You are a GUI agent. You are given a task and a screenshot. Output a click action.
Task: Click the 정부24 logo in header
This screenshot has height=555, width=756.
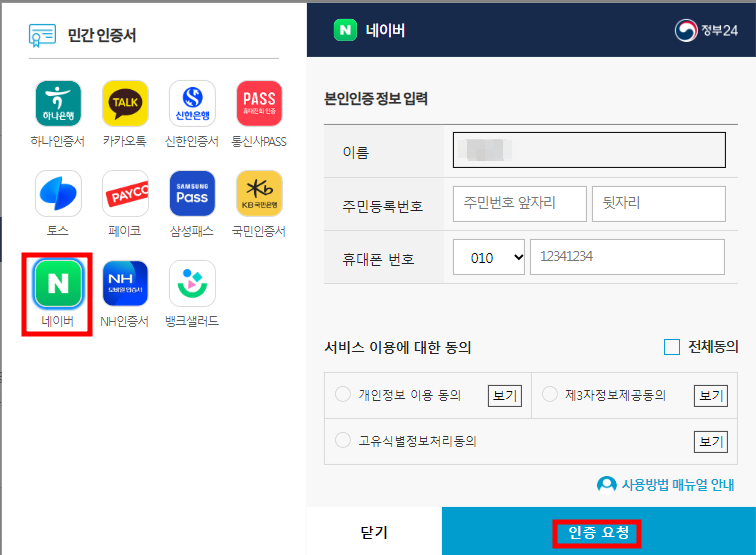706,30
